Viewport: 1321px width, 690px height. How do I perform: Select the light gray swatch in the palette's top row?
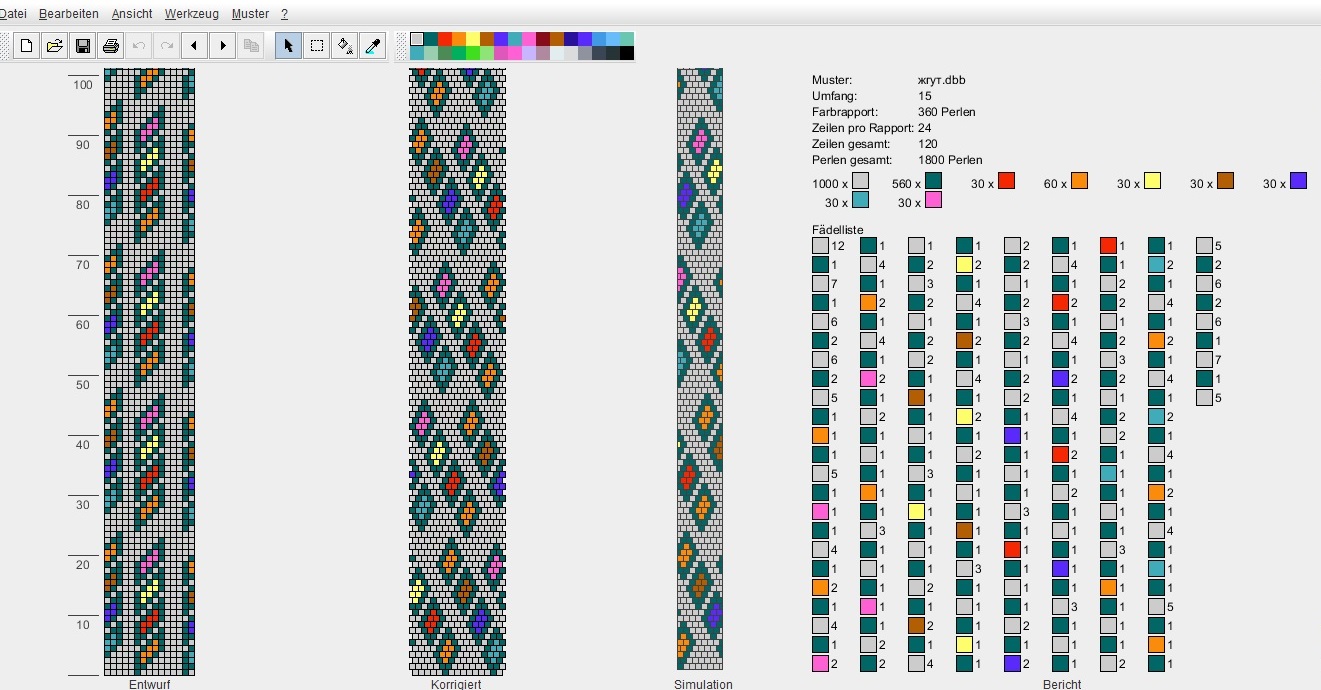(x=417, y=39)
